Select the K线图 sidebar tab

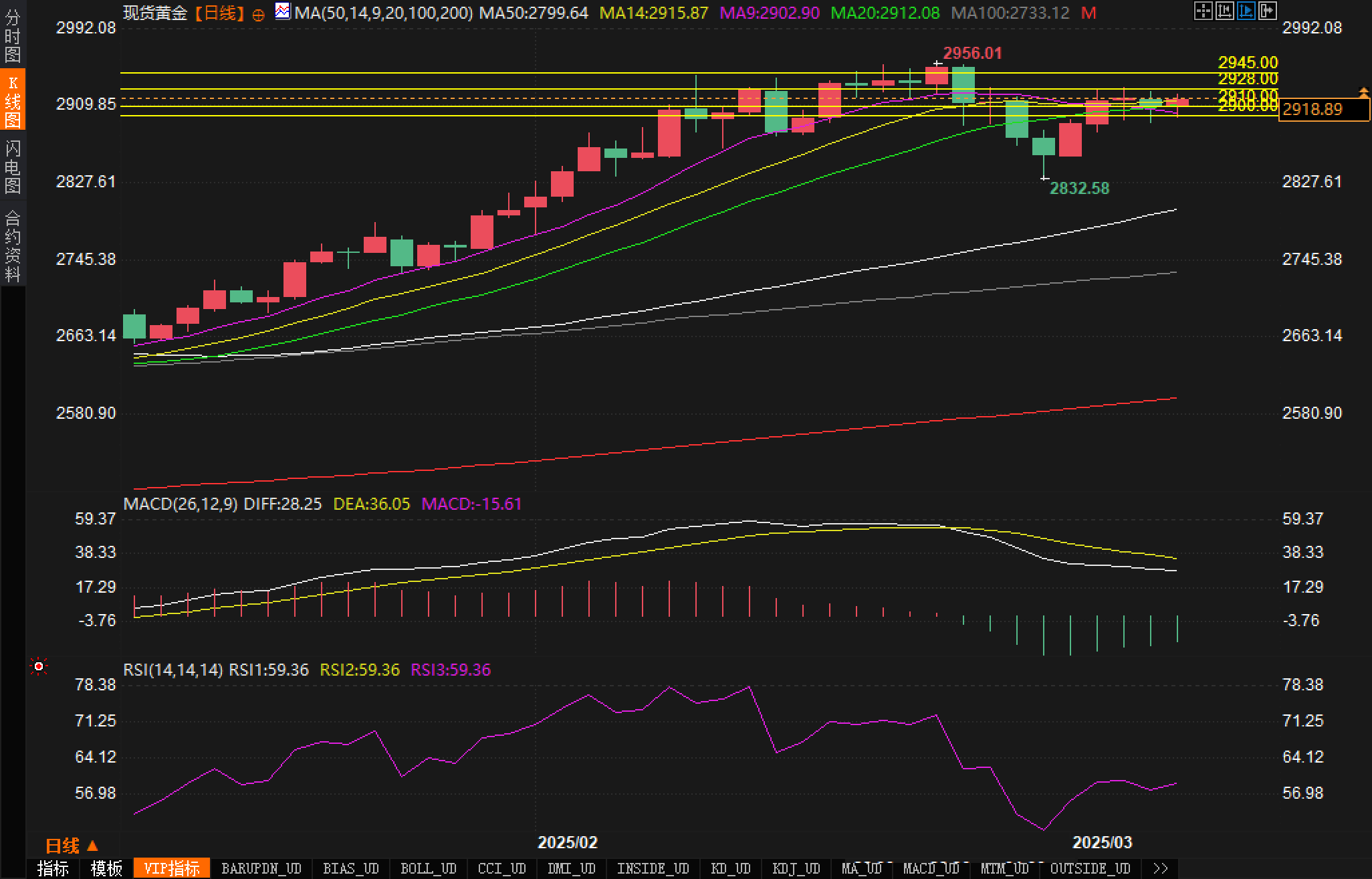coord(13,100)
